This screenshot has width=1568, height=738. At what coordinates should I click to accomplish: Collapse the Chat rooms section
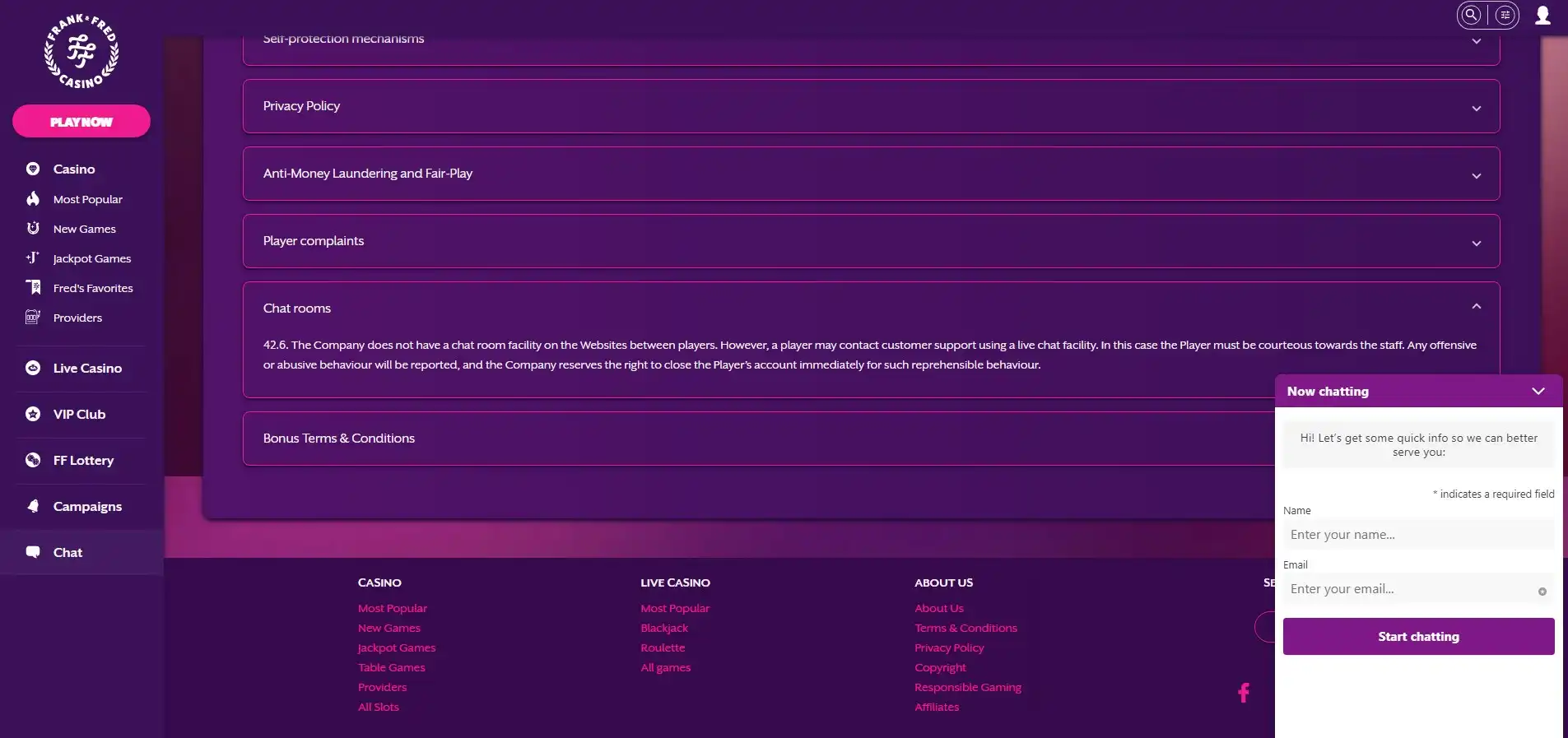pos(1476,307)
